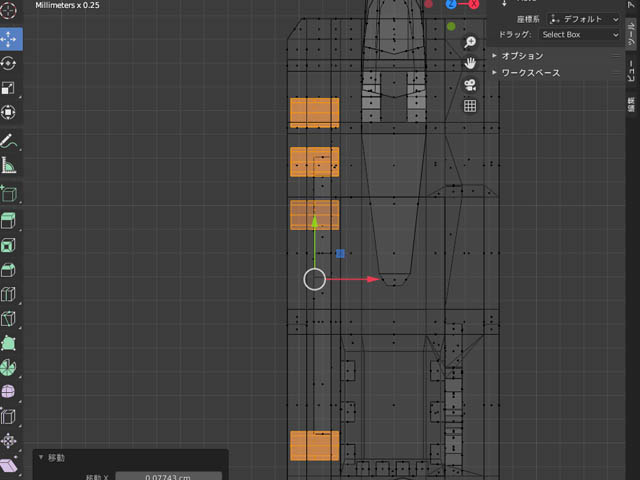Open the 編集 sidebar tab

pyautogui.click(x=632, y=104)
